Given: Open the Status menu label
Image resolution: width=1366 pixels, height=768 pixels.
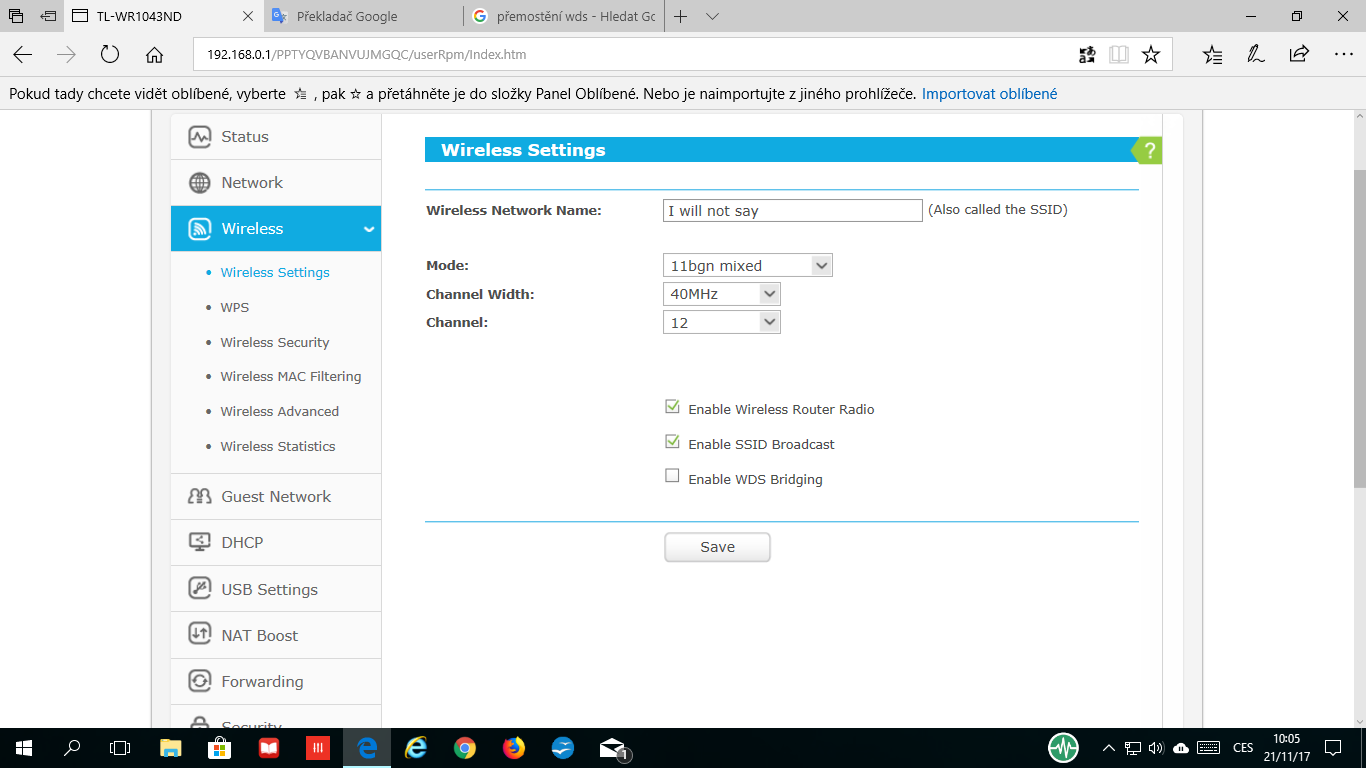Looking at the screenshot, I should [245, 137].
